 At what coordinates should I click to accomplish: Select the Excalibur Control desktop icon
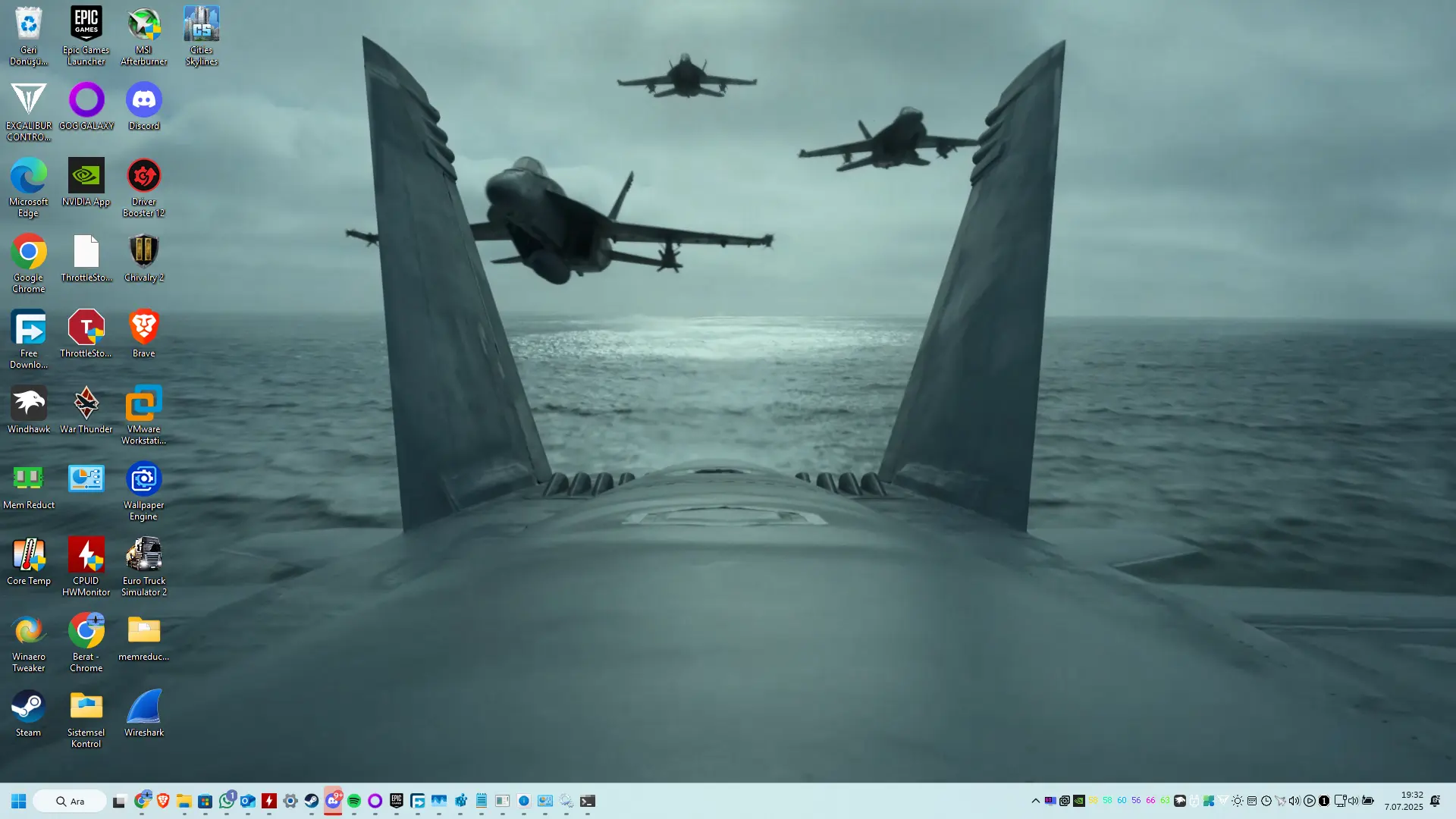coord(29,111)
